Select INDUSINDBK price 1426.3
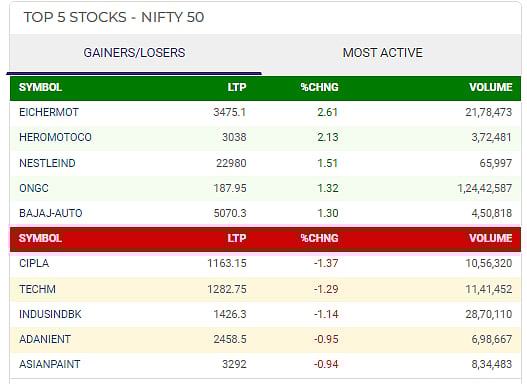Screen dimensions: 527x384 [230, 314]
